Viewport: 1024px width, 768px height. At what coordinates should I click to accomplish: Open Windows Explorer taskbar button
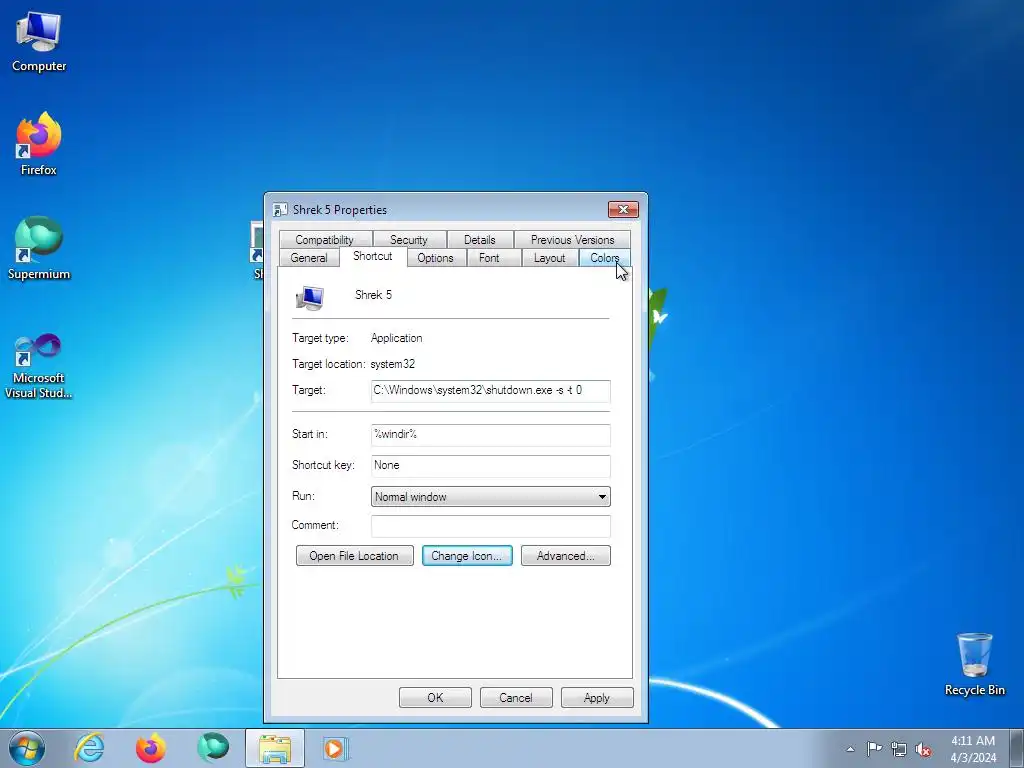275,748
